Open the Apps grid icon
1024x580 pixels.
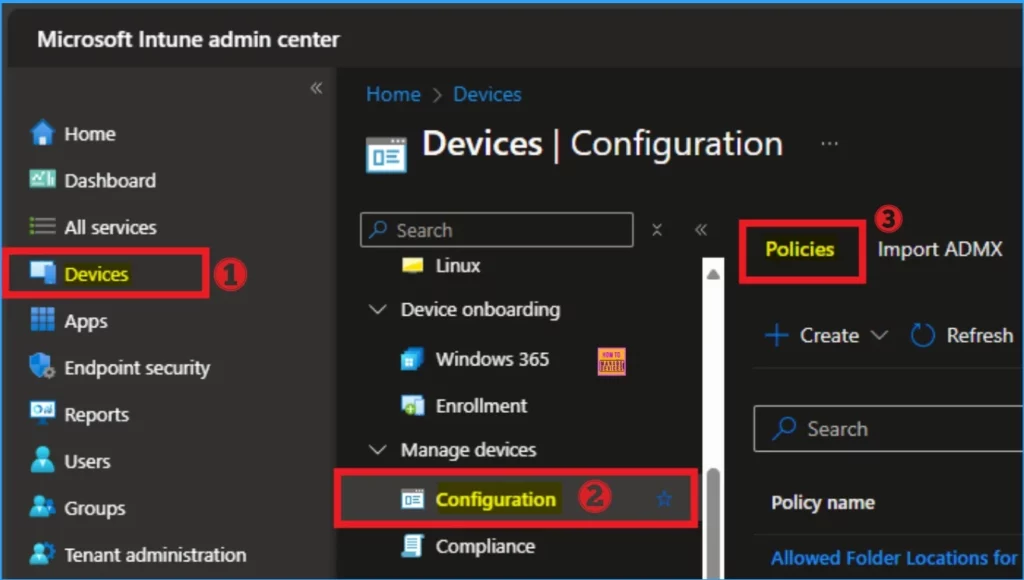click(43, 320)
